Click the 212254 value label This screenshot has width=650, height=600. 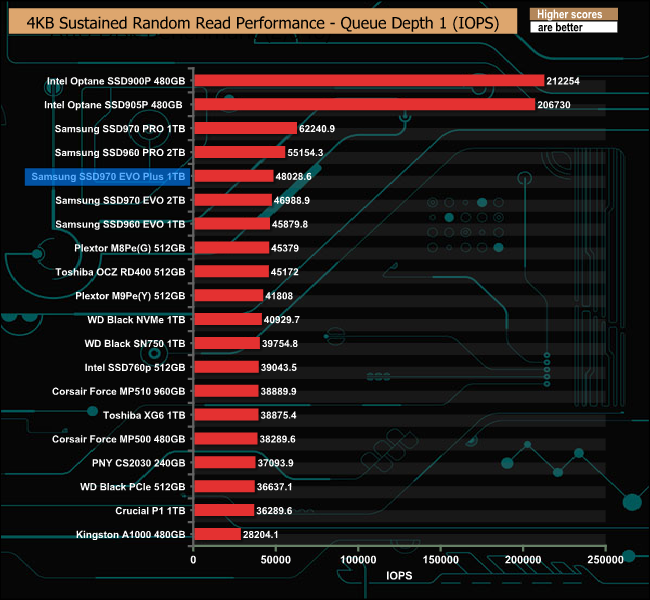(x=563, y=81)
